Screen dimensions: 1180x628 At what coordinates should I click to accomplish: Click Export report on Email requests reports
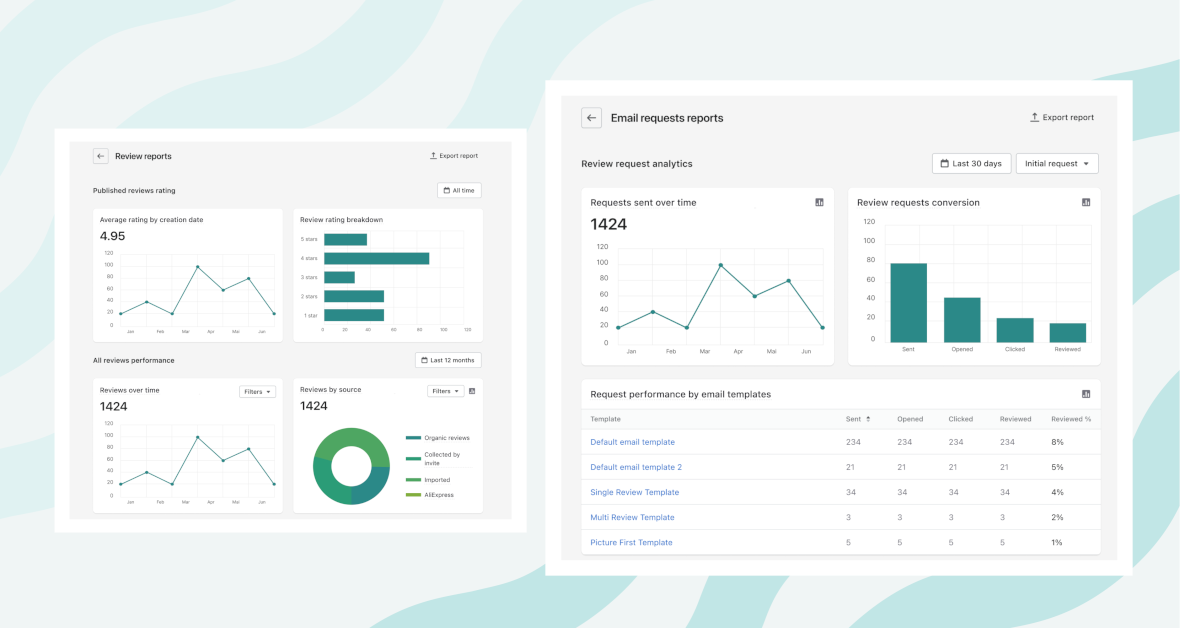pos(1062,116)
